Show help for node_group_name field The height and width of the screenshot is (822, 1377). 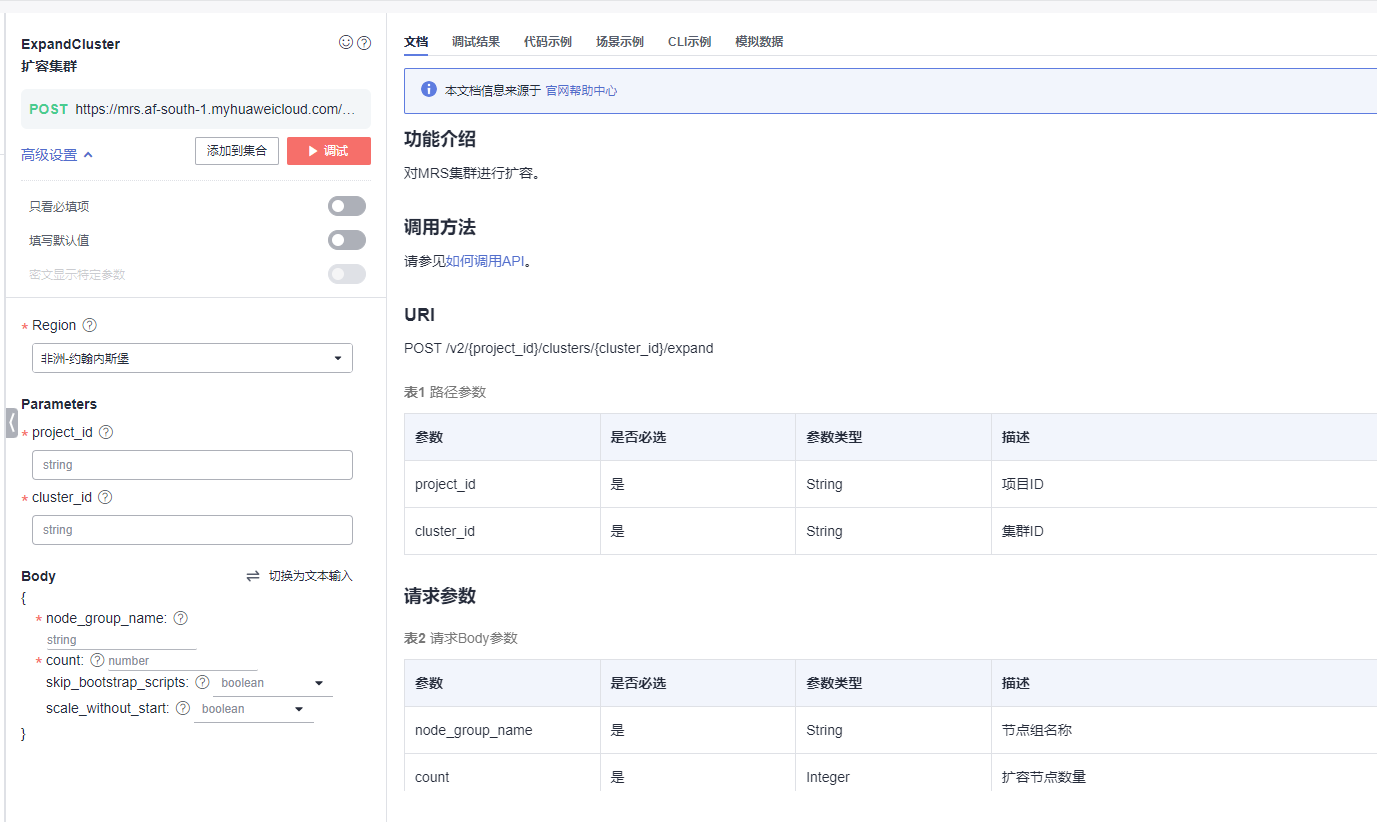pos(181,618)
